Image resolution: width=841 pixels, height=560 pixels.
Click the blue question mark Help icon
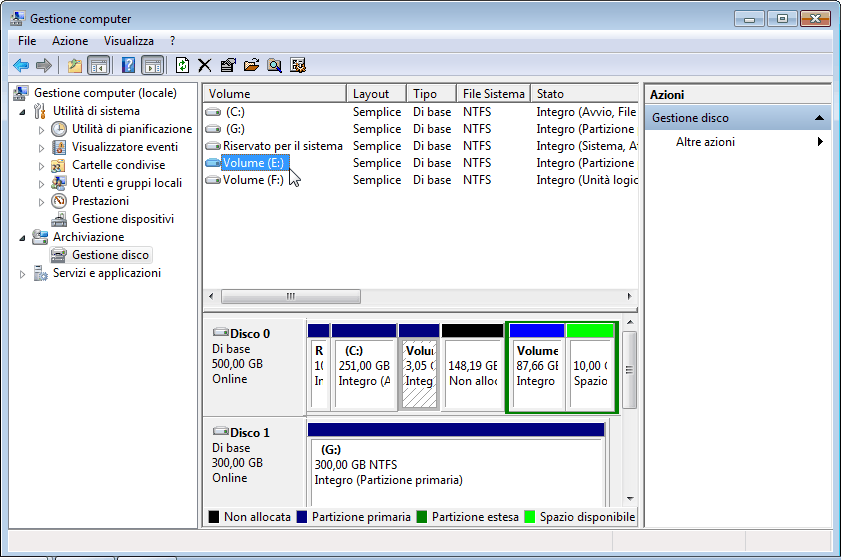[x=128, y=65]
